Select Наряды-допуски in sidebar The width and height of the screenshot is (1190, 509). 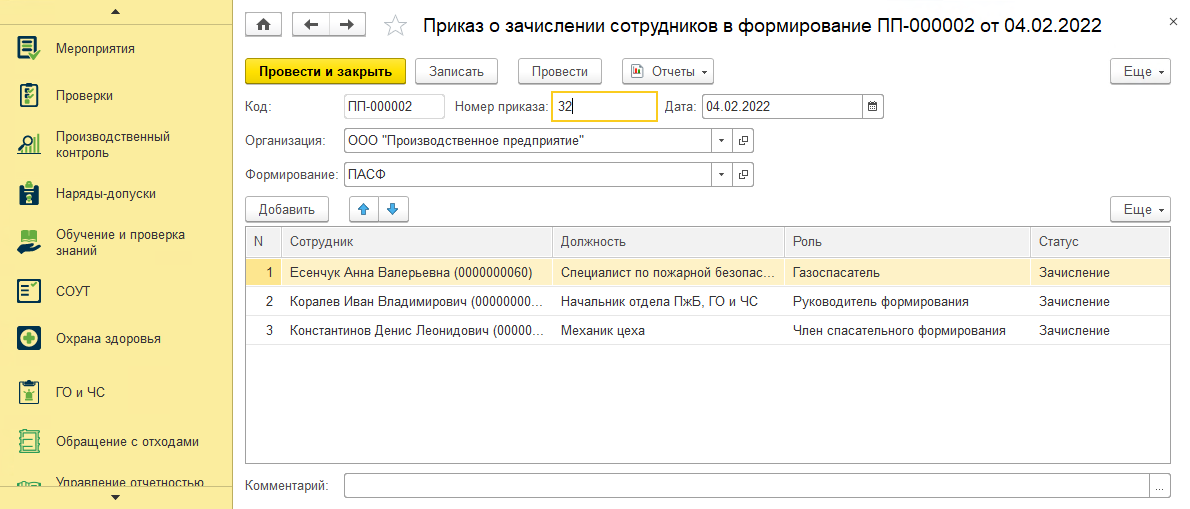point(106,193)
